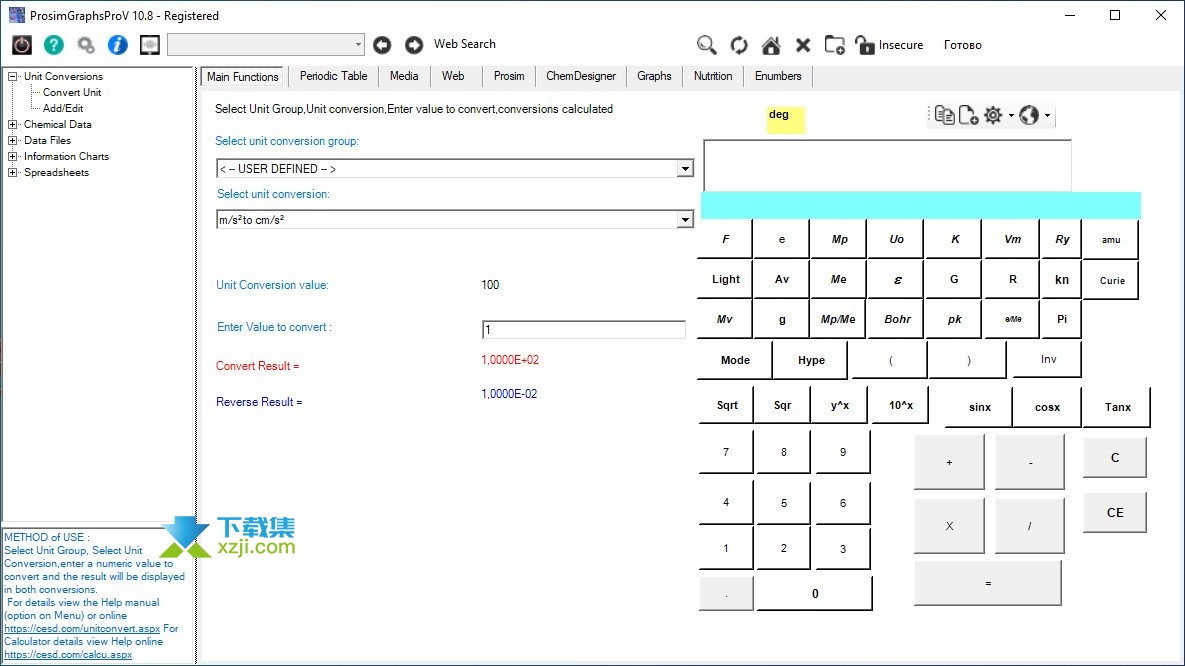Click the Enter Value to convert field
The width and height of the screenshot is (1185, 666).
583,330
